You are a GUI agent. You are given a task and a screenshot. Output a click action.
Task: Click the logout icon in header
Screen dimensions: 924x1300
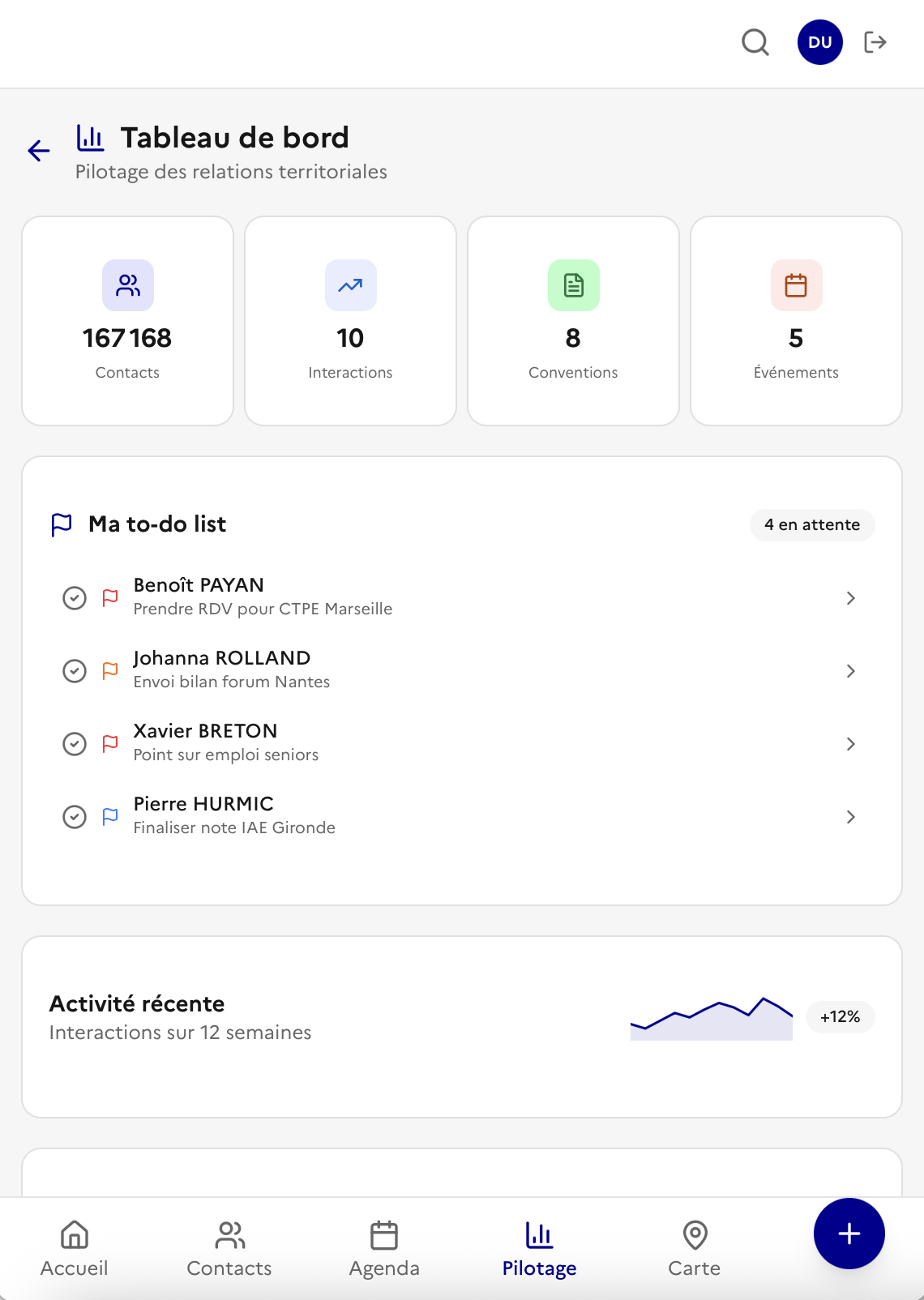[x=875, y=42]
